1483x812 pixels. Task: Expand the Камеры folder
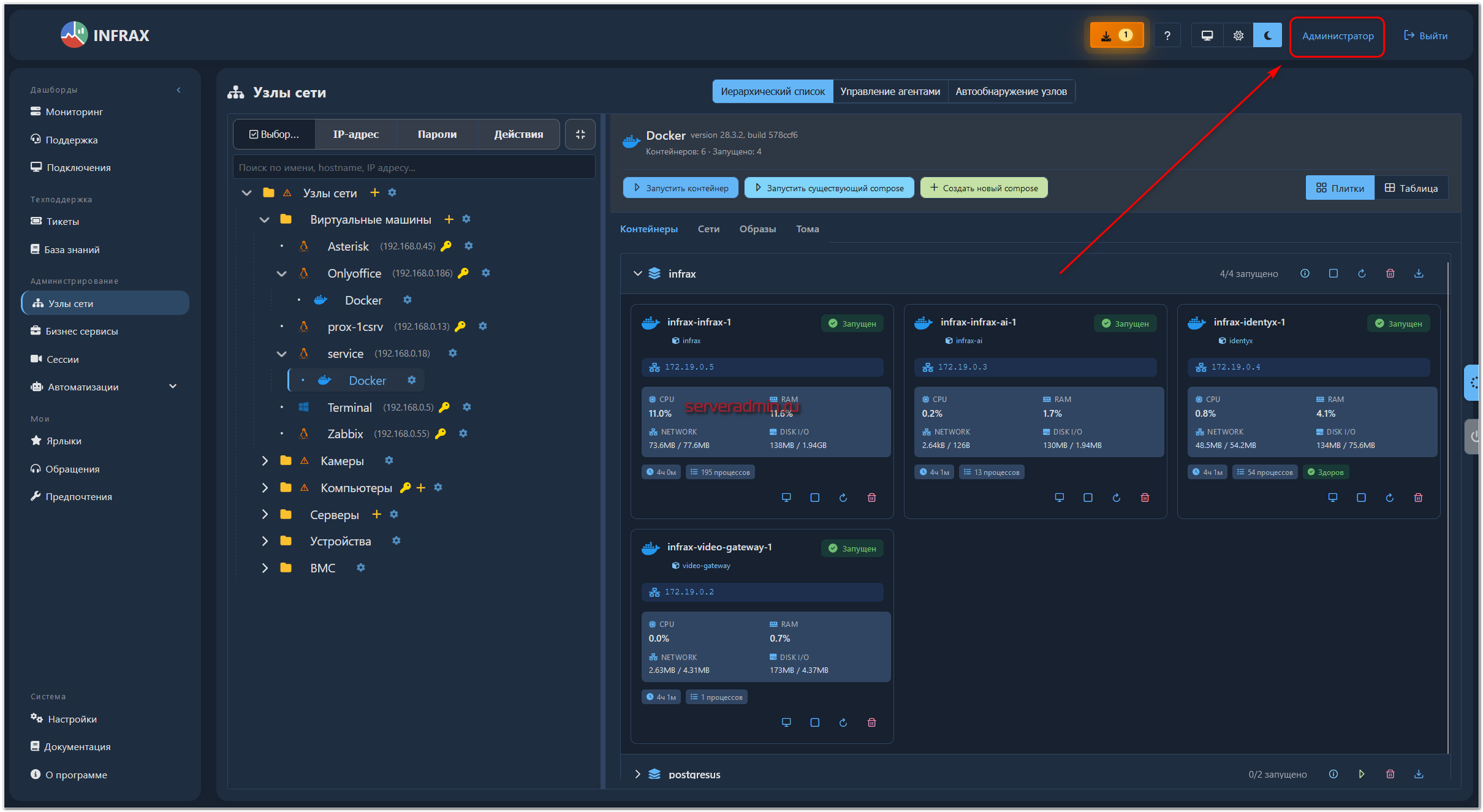pos(265,461)
